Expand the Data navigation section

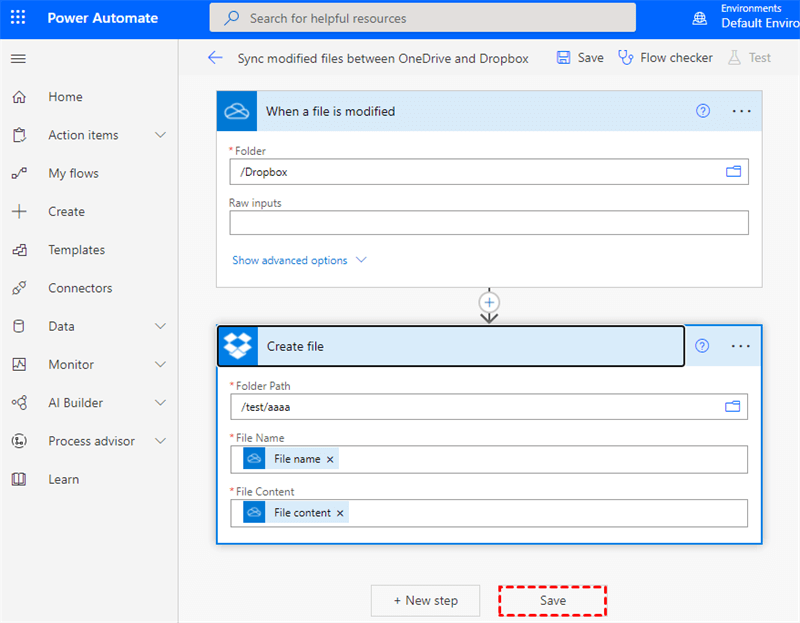click(x=160, y=326)
